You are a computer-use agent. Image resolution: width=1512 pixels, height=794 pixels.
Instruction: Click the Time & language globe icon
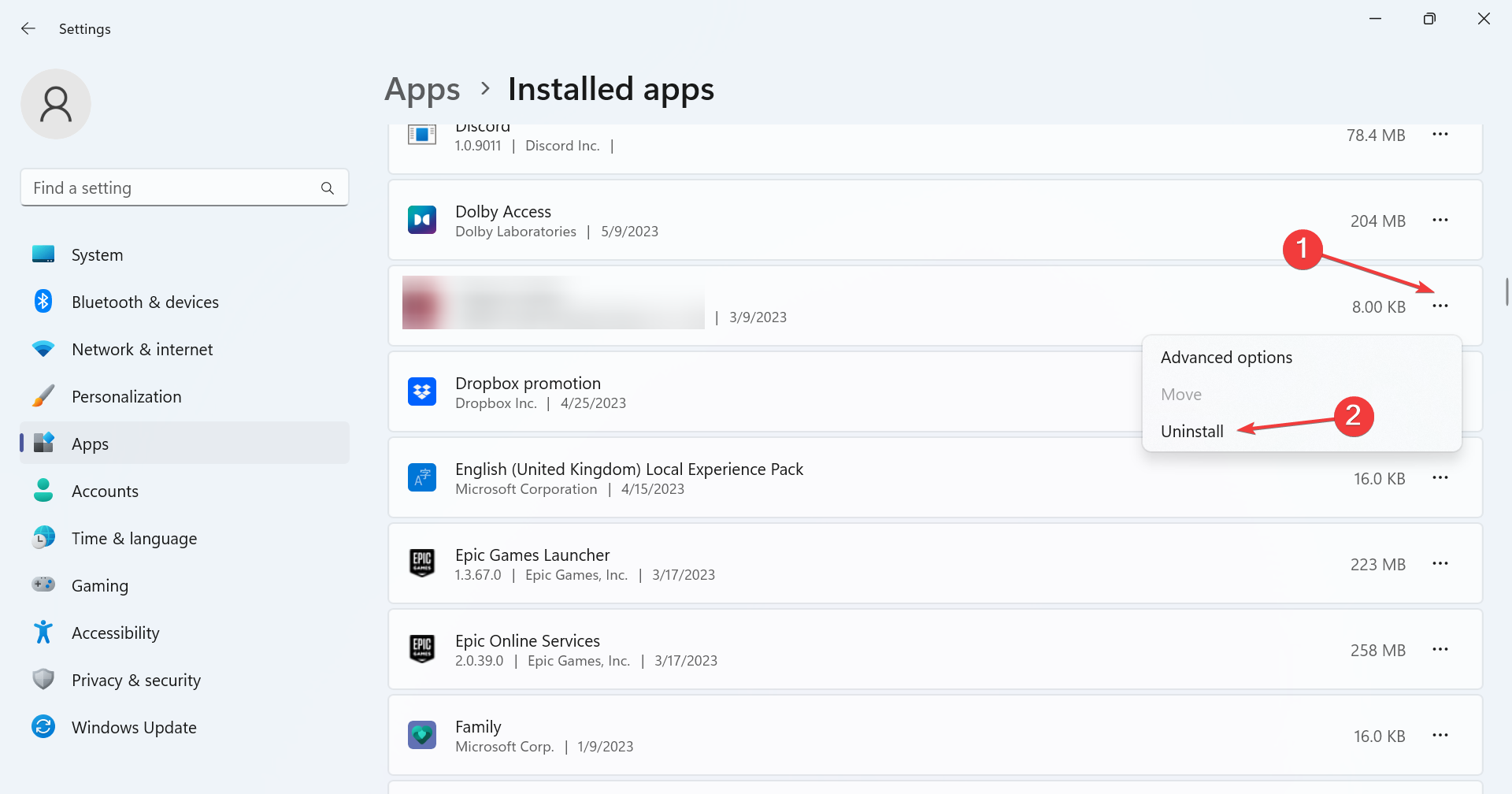[43, 537]
